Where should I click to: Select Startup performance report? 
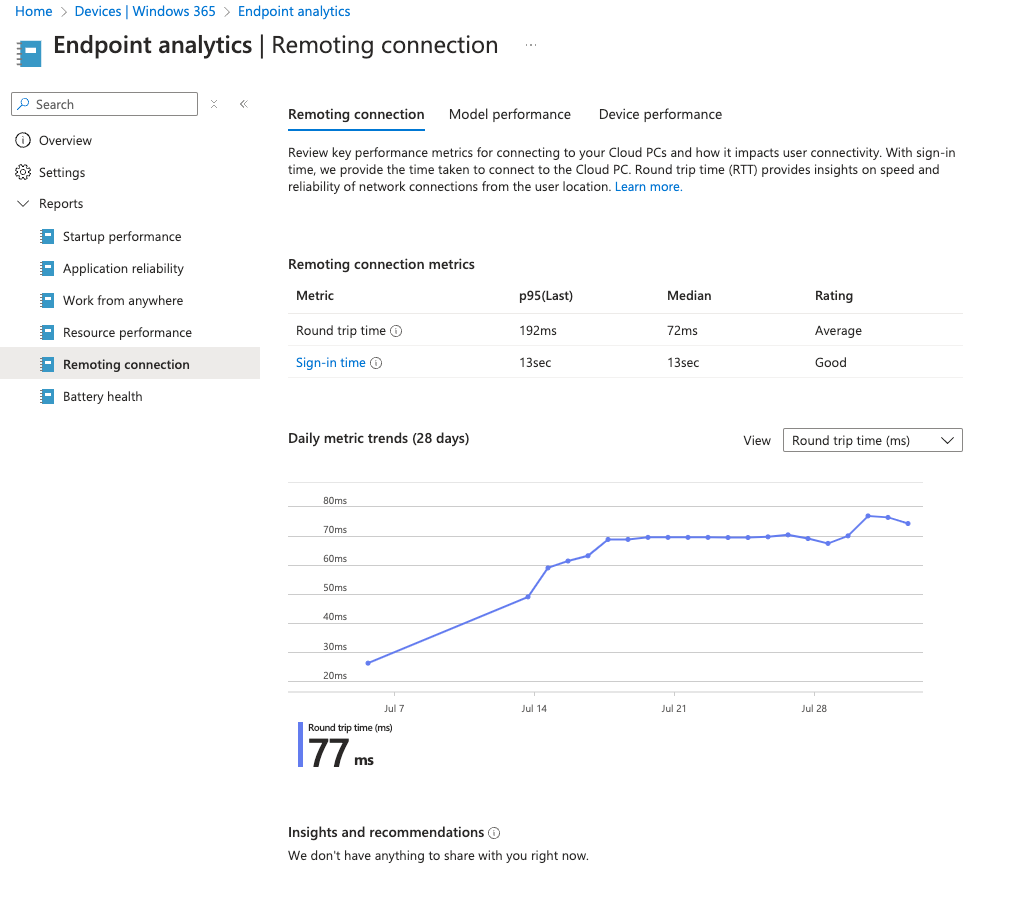tap(122, 237)
